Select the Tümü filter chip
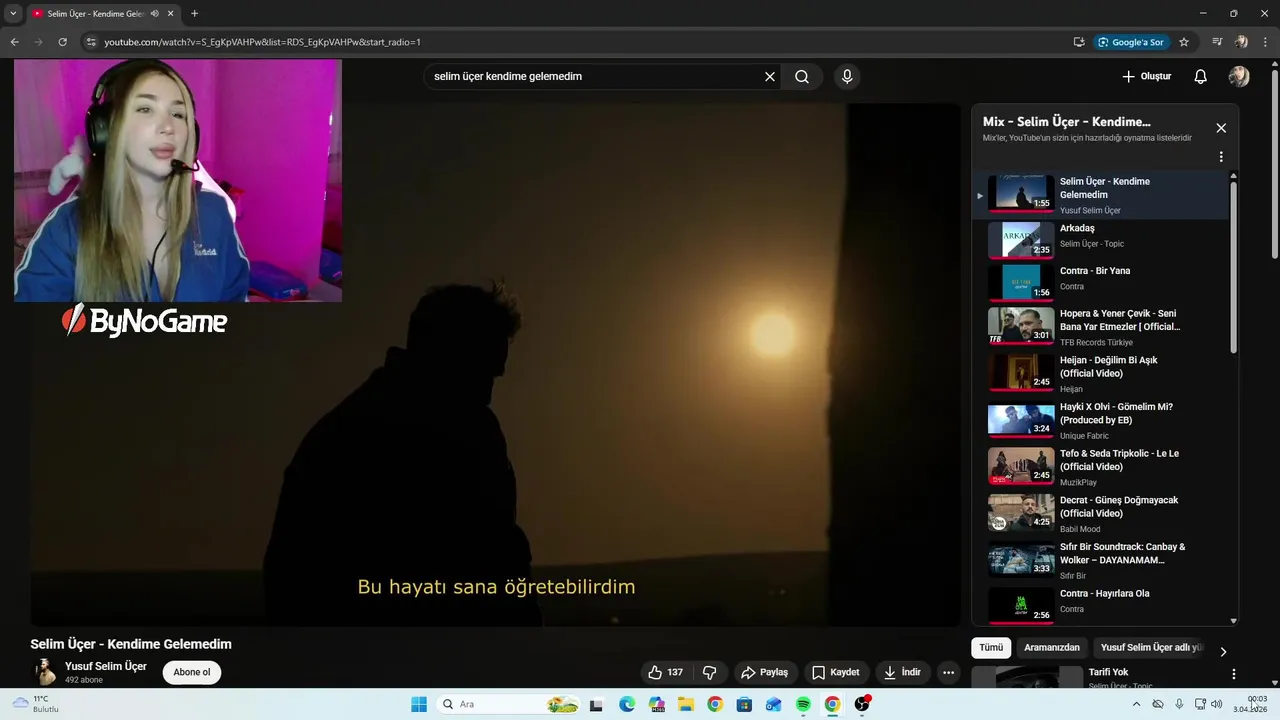Viewport: 1280px width, 720px height. 991,647
